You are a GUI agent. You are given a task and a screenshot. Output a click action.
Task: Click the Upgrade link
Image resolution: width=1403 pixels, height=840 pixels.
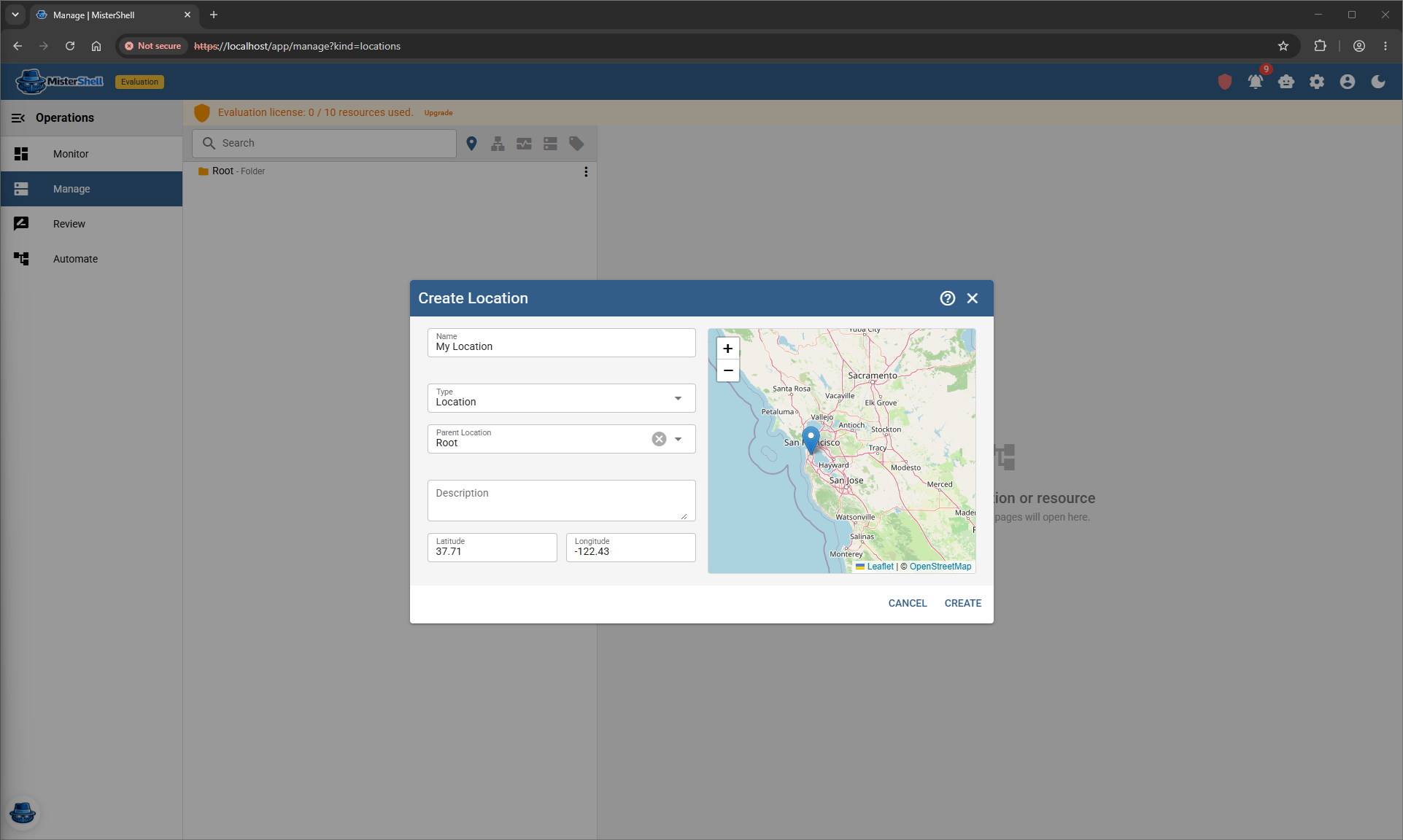click(x=438, y=113)
